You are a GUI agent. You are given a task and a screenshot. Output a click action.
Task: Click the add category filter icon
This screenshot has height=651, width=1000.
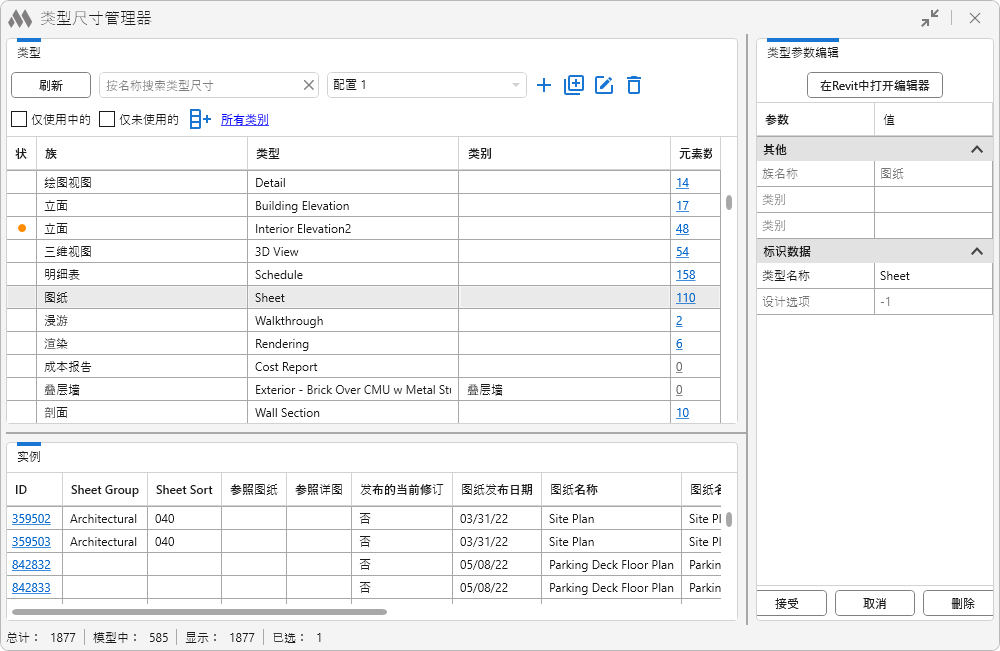click(200, 120)
